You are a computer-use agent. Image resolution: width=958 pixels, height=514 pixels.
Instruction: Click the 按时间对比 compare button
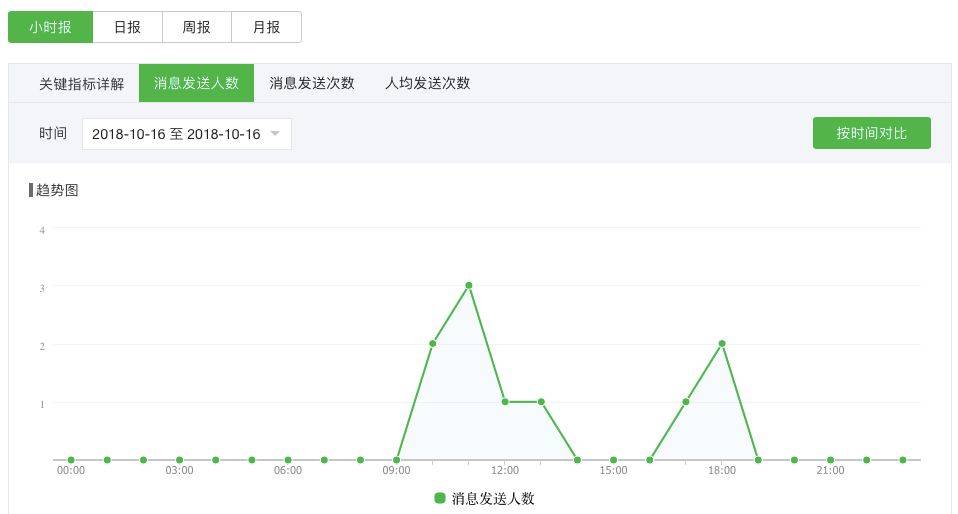point(871,133)
